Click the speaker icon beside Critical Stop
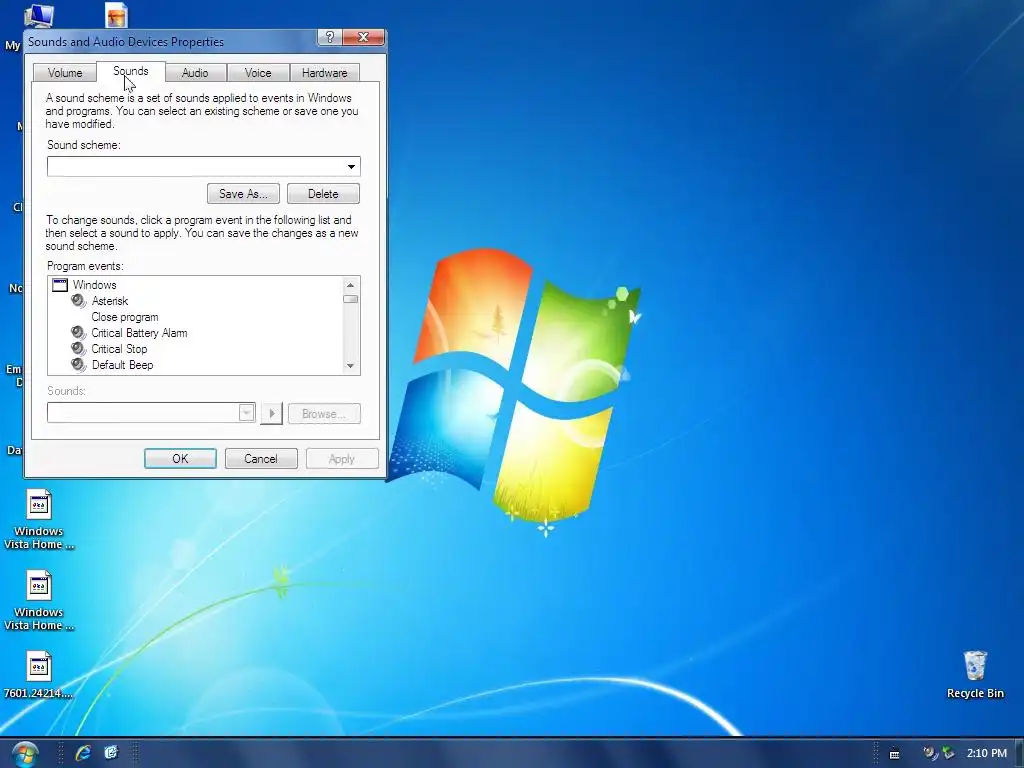Screen dimensions: 1024x768 click(x=78, y=349)
